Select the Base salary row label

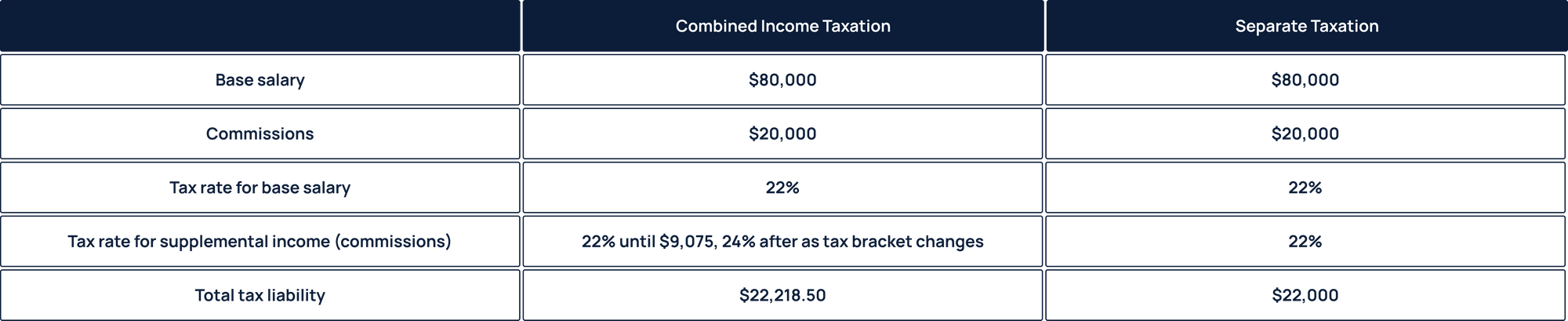pos(260,80)
